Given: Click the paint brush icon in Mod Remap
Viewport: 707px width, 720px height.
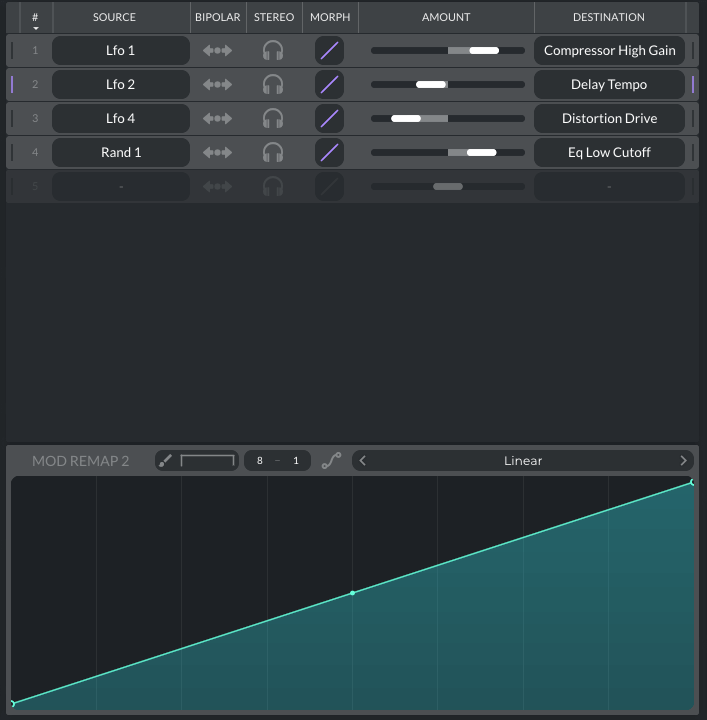Looking at the screenshot, I should [x=166, y=461].
